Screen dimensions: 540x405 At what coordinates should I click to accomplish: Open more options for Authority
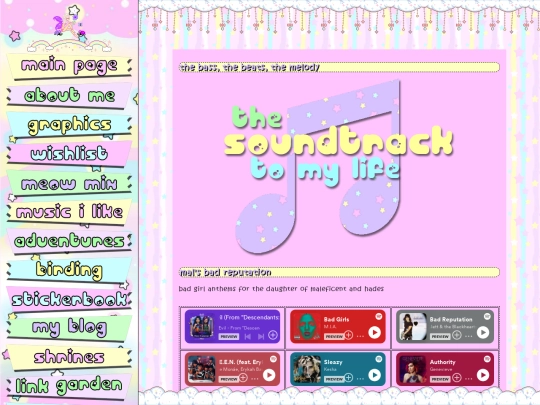[x=468, y=378]
